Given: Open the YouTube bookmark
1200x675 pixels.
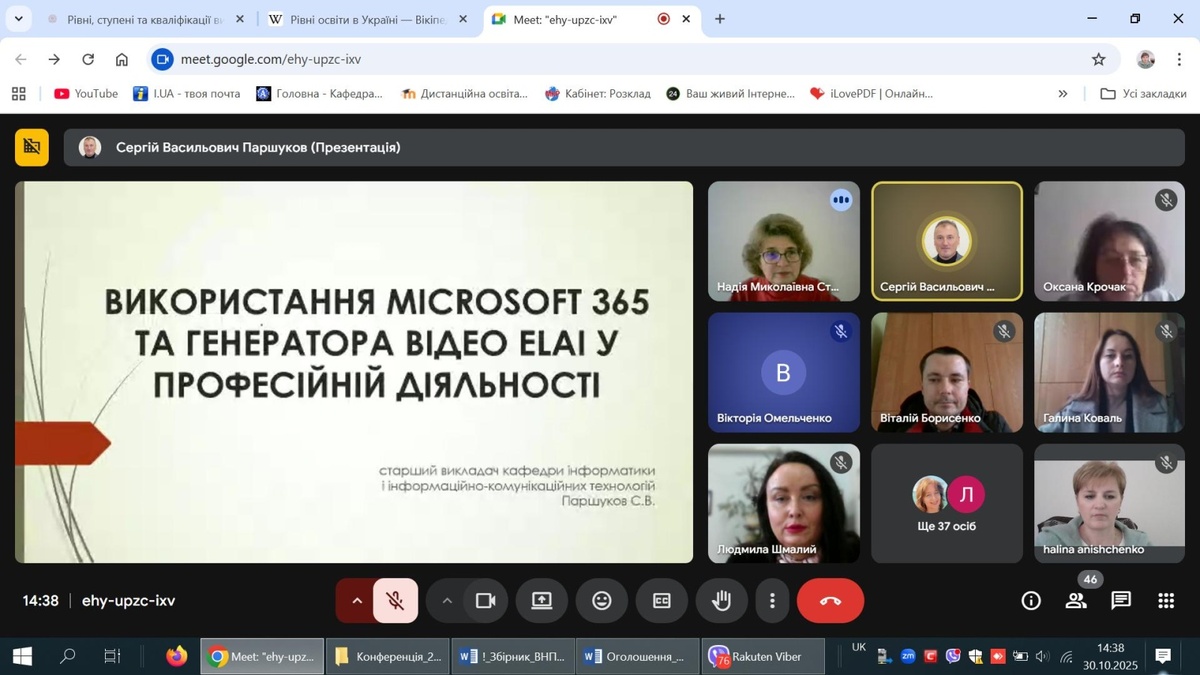Looking at the screenshot, I should [86, 93].
